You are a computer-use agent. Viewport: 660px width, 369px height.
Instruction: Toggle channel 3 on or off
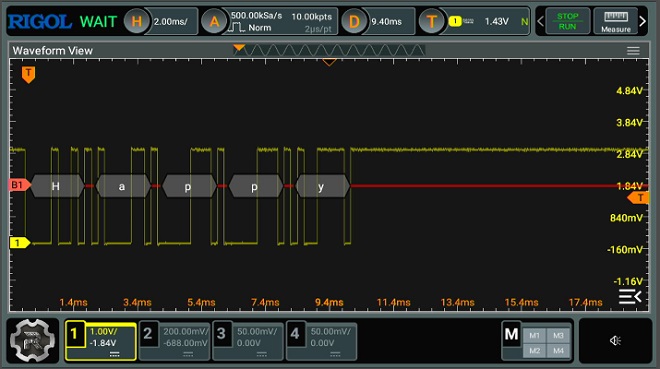[222, 334]
